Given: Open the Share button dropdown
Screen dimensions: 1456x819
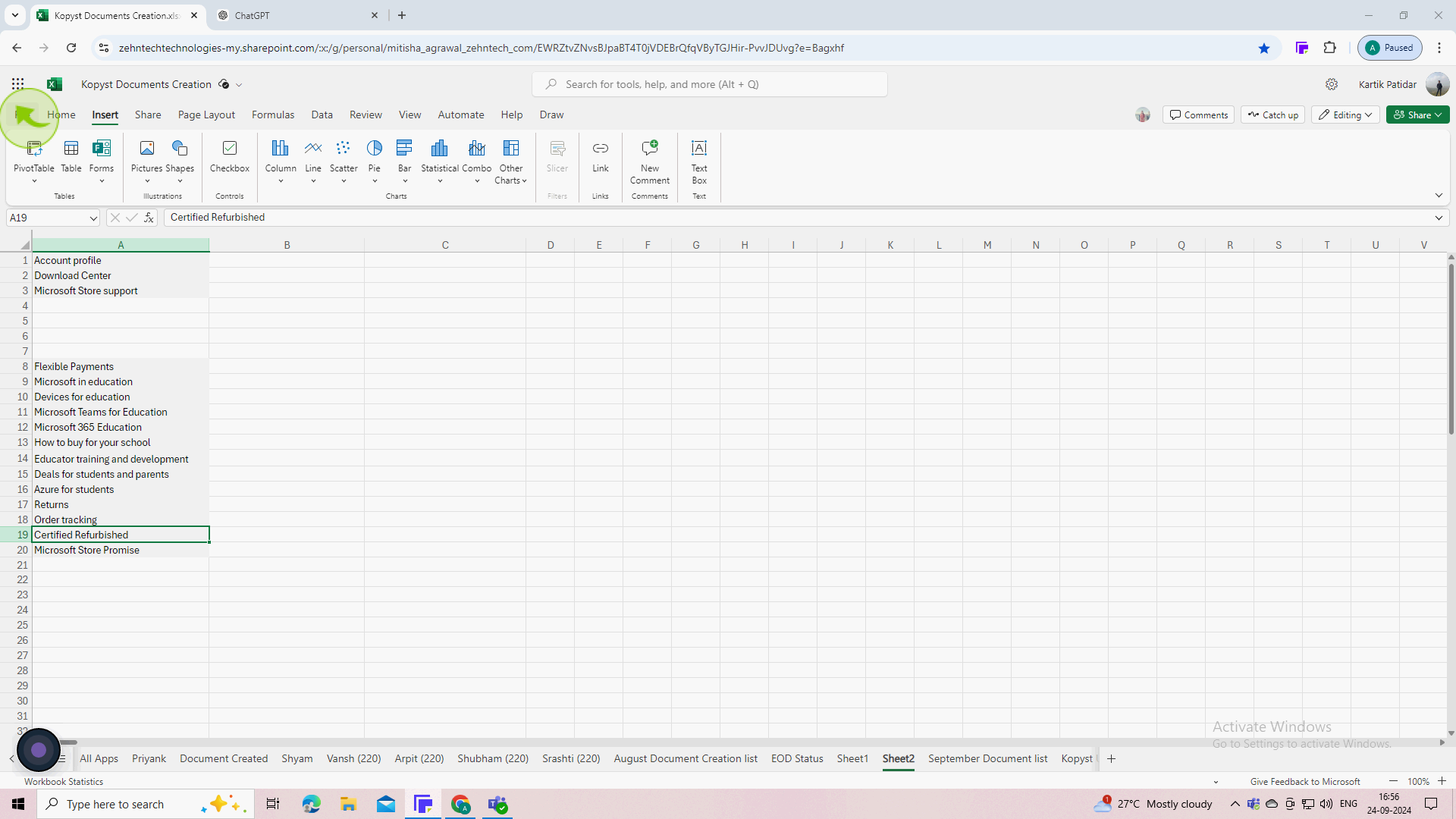Looking at the screenshot, I should point(1417,115).
